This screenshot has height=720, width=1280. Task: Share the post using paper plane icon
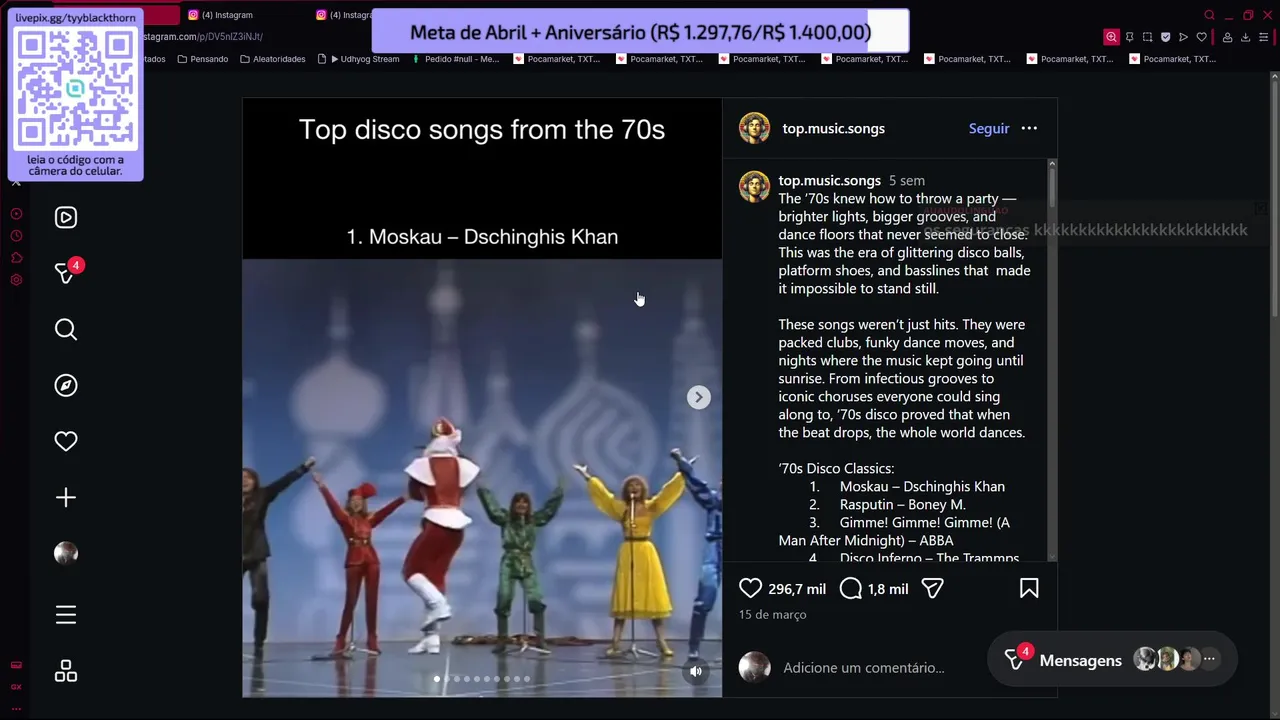932,589
